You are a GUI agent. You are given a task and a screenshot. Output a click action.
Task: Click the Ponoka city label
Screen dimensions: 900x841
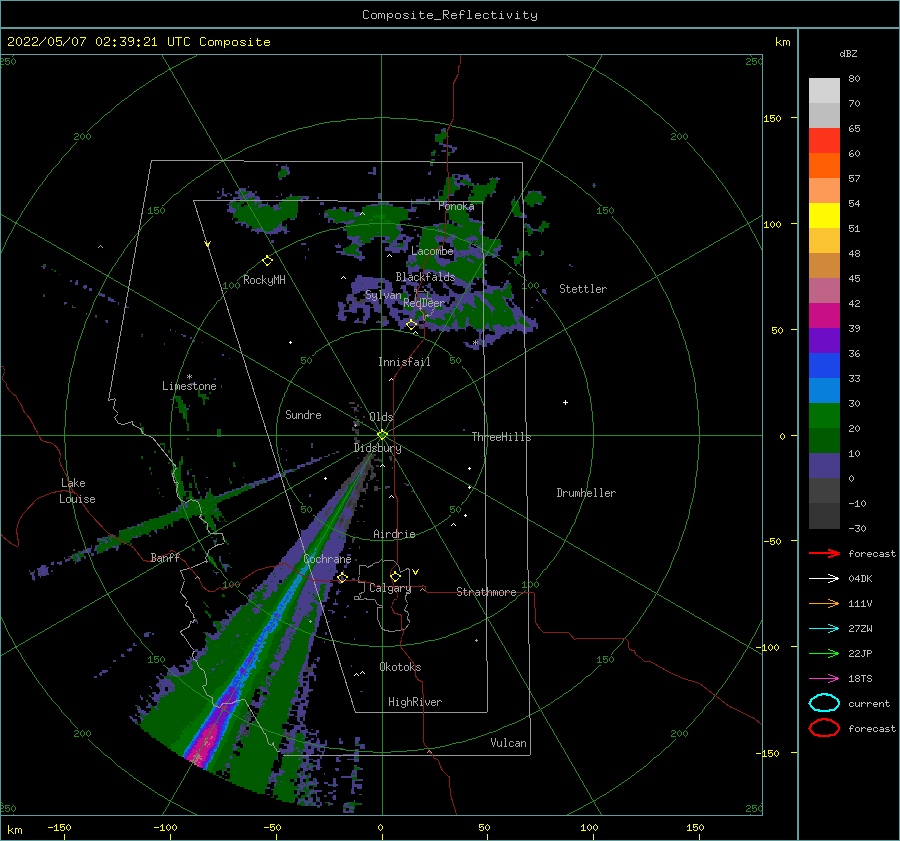(456, 206)
